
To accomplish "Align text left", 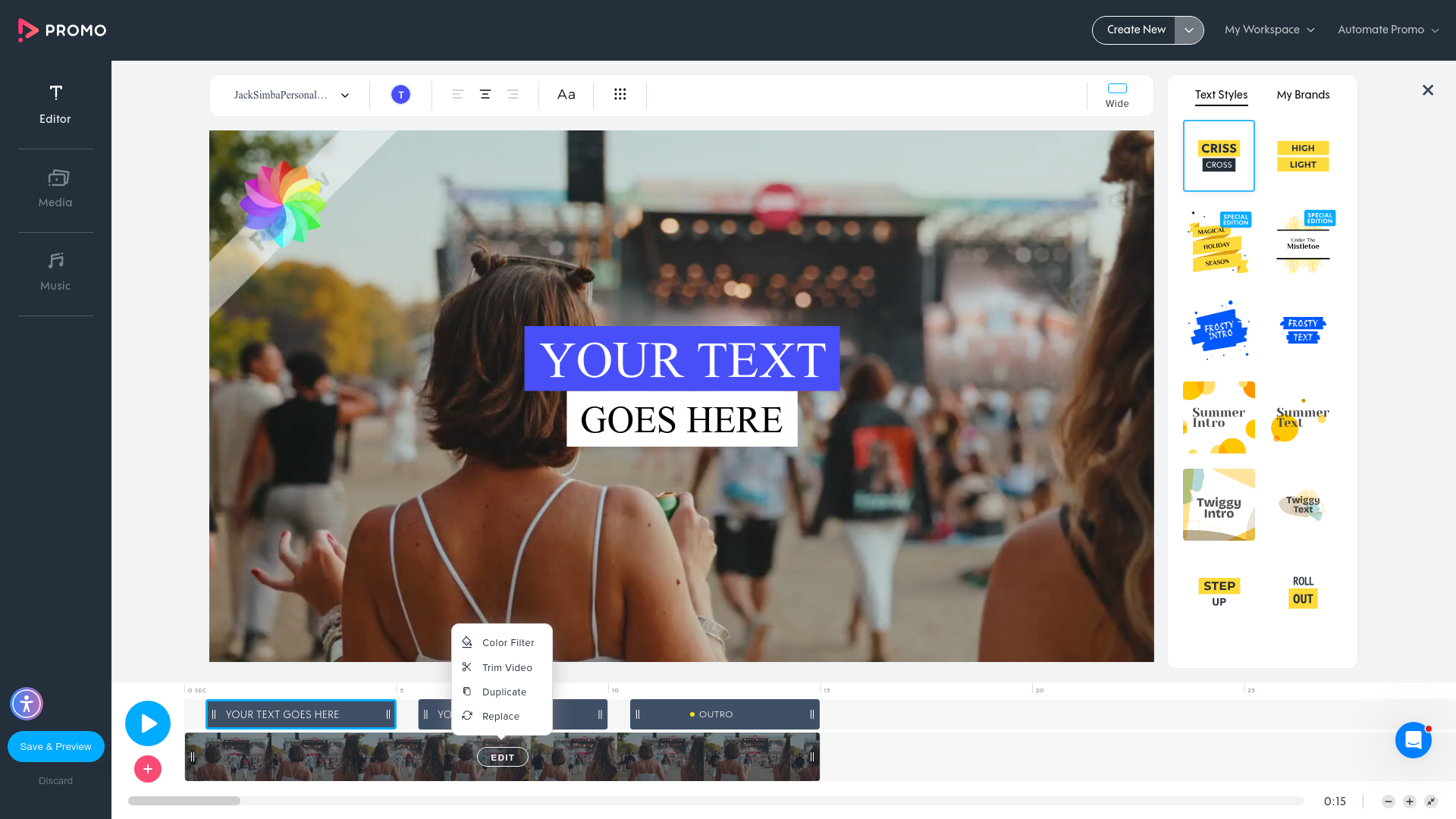I will 458,95.
